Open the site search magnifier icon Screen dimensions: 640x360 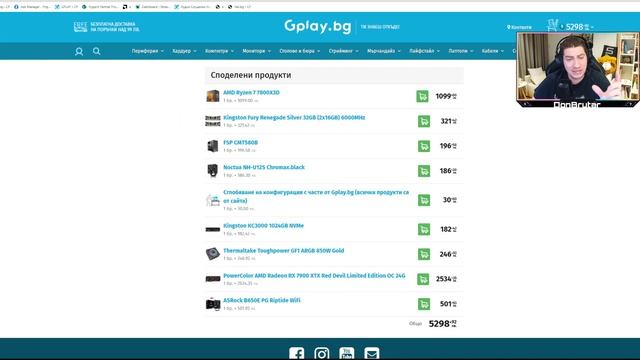(96, 51)
